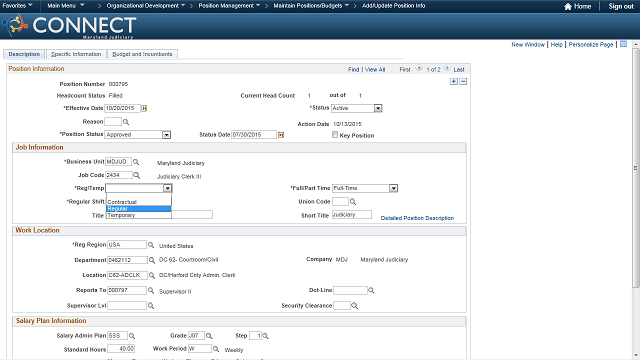Click the Dot-Line lookup magnifier
Screen dimensions: 640x360
point(371,291)
